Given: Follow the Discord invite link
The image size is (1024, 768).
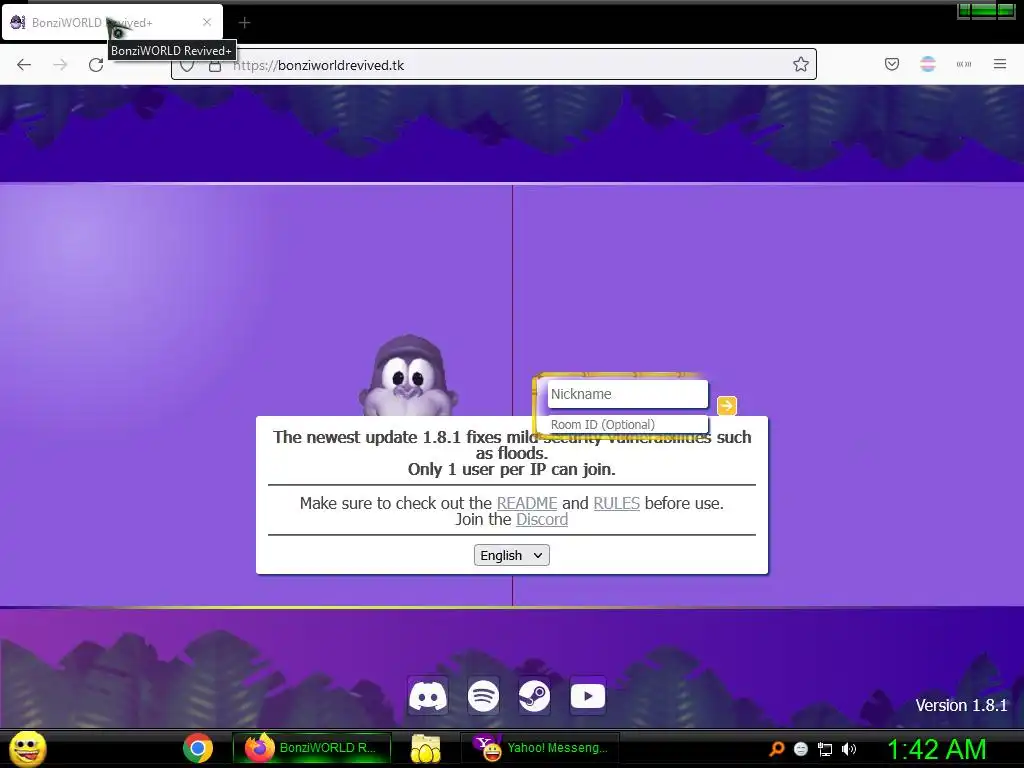Looking at the screenshot, I should coord(542,520).
